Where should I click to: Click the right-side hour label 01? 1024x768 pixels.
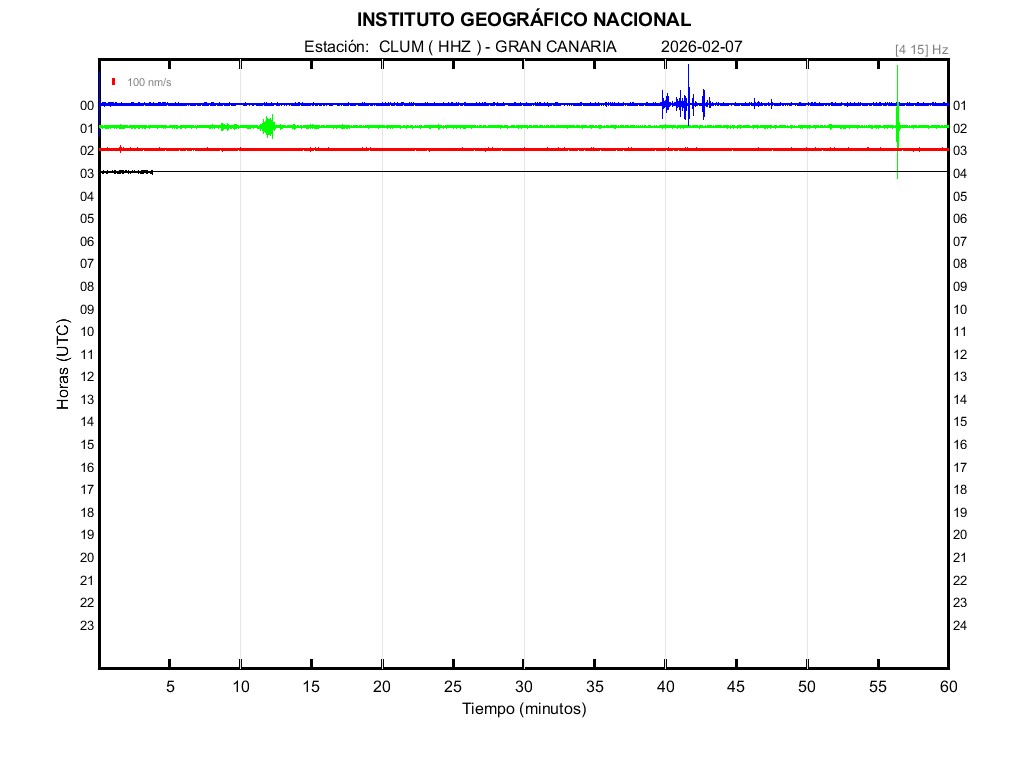click(x=960, y=106)
